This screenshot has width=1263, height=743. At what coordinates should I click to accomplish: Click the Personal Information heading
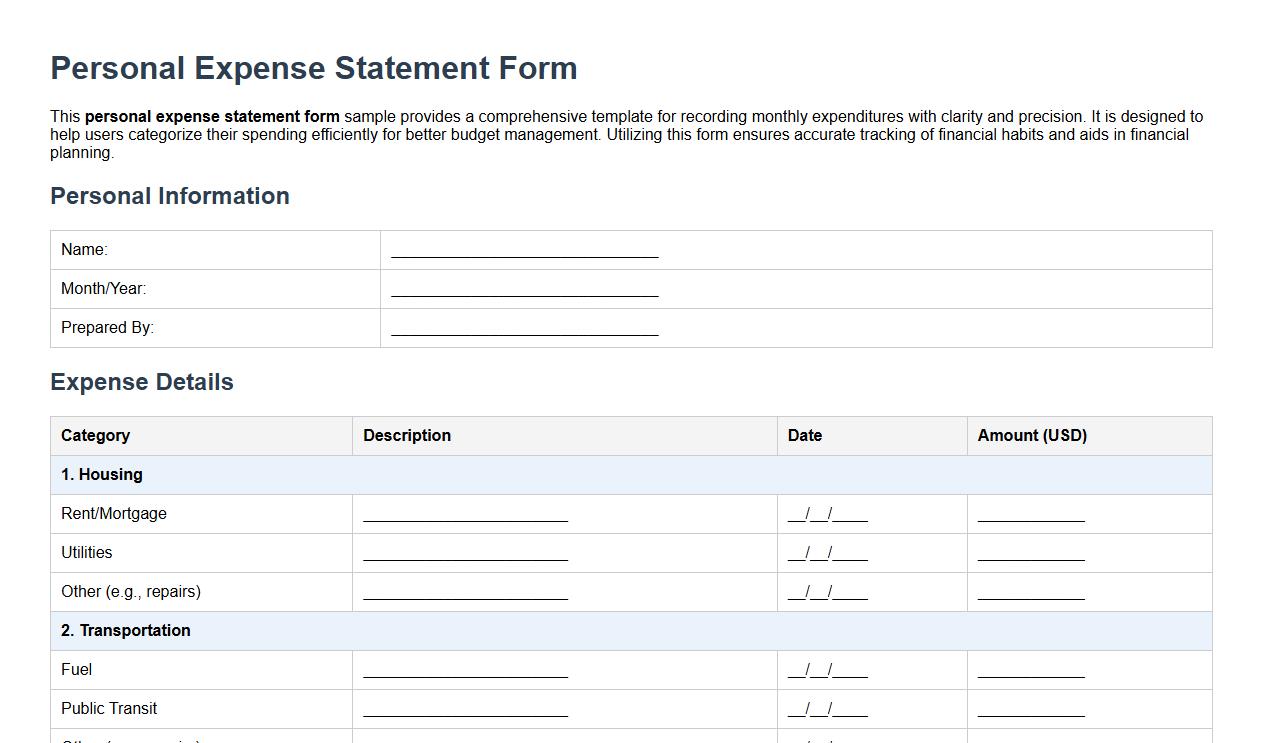click(170, 196)
